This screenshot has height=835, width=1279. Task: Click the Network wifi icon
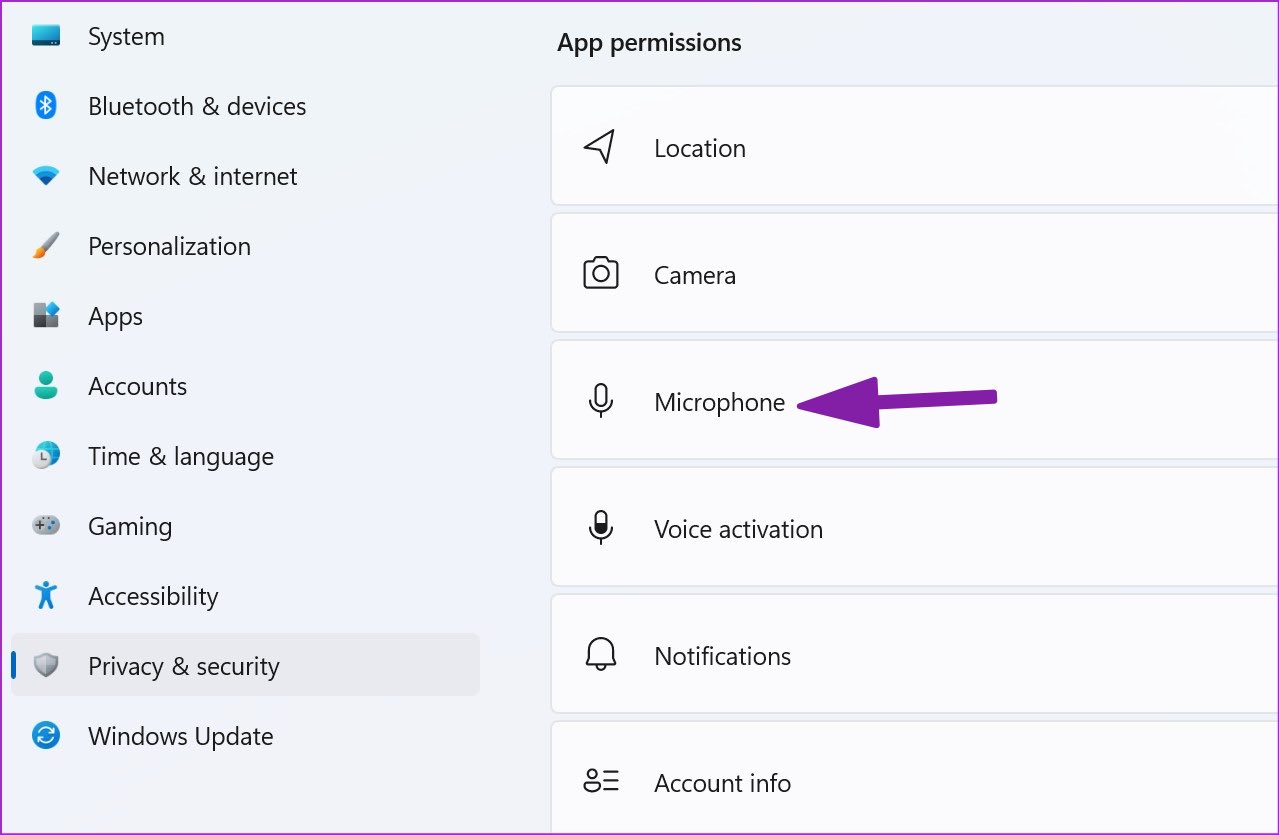coord(46,176)
